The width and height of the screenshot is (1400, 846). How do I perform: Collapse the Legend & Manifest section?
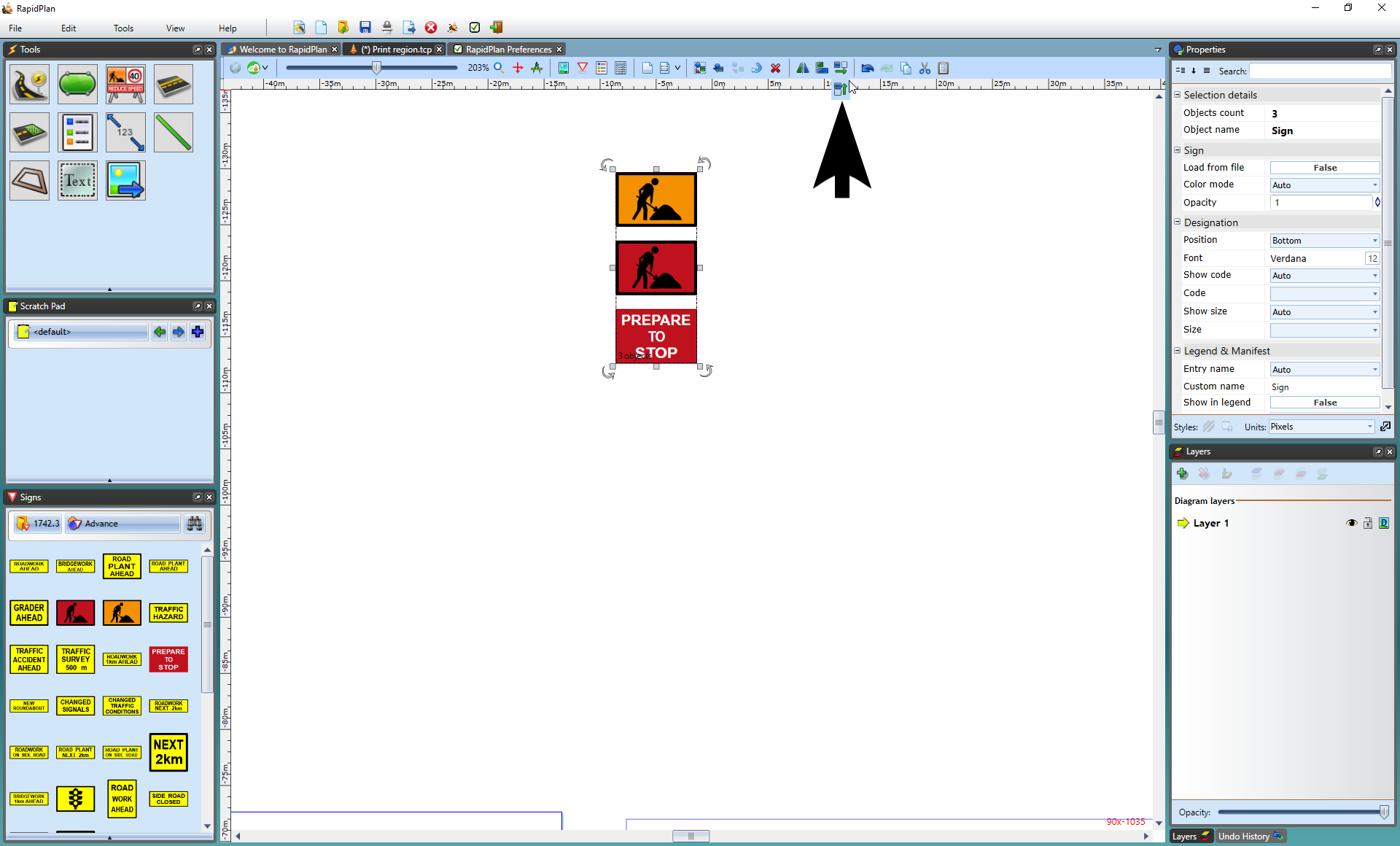(x=1177, y=351)
